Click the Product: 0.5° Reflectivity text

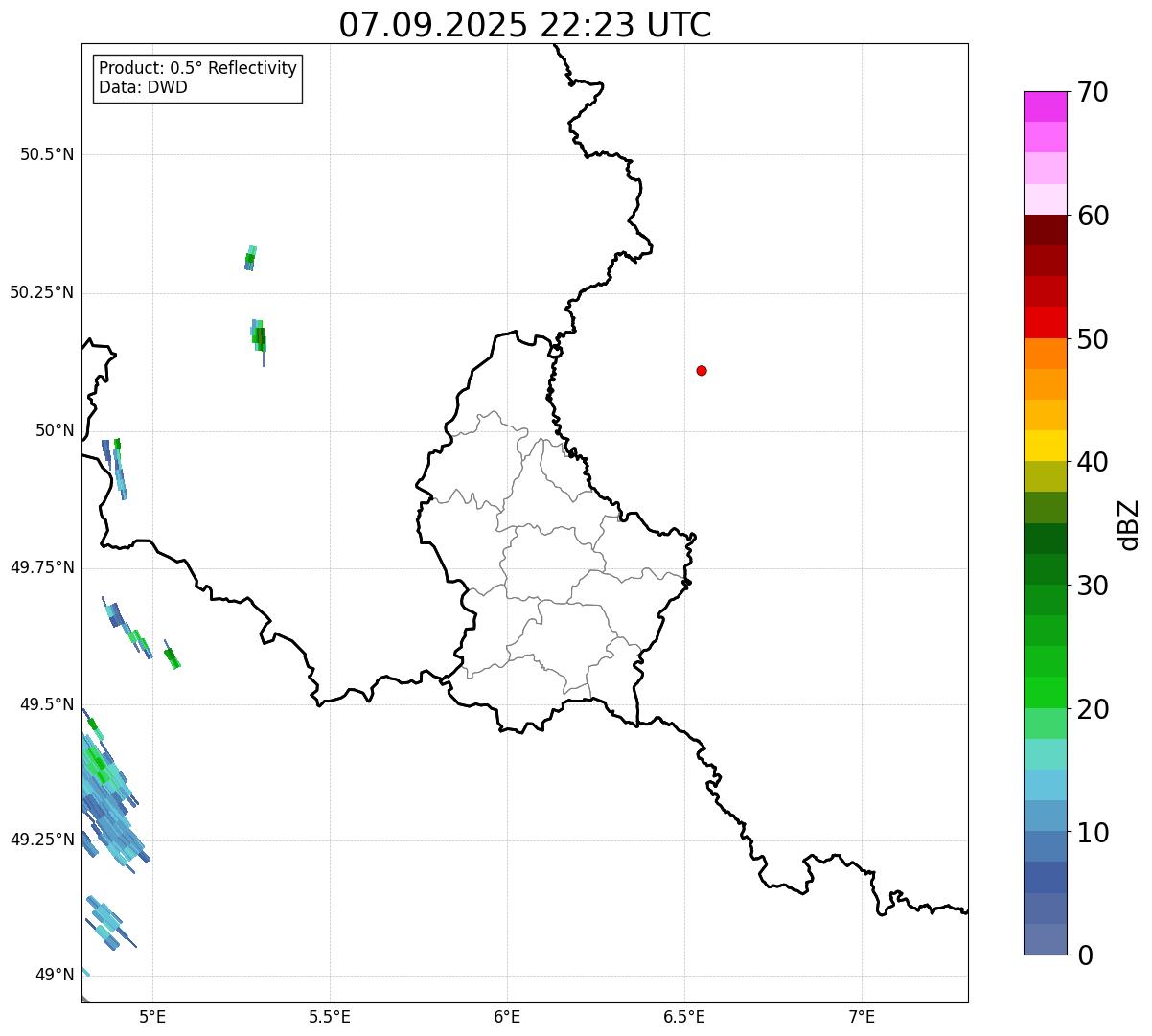[x=197, y=68]
